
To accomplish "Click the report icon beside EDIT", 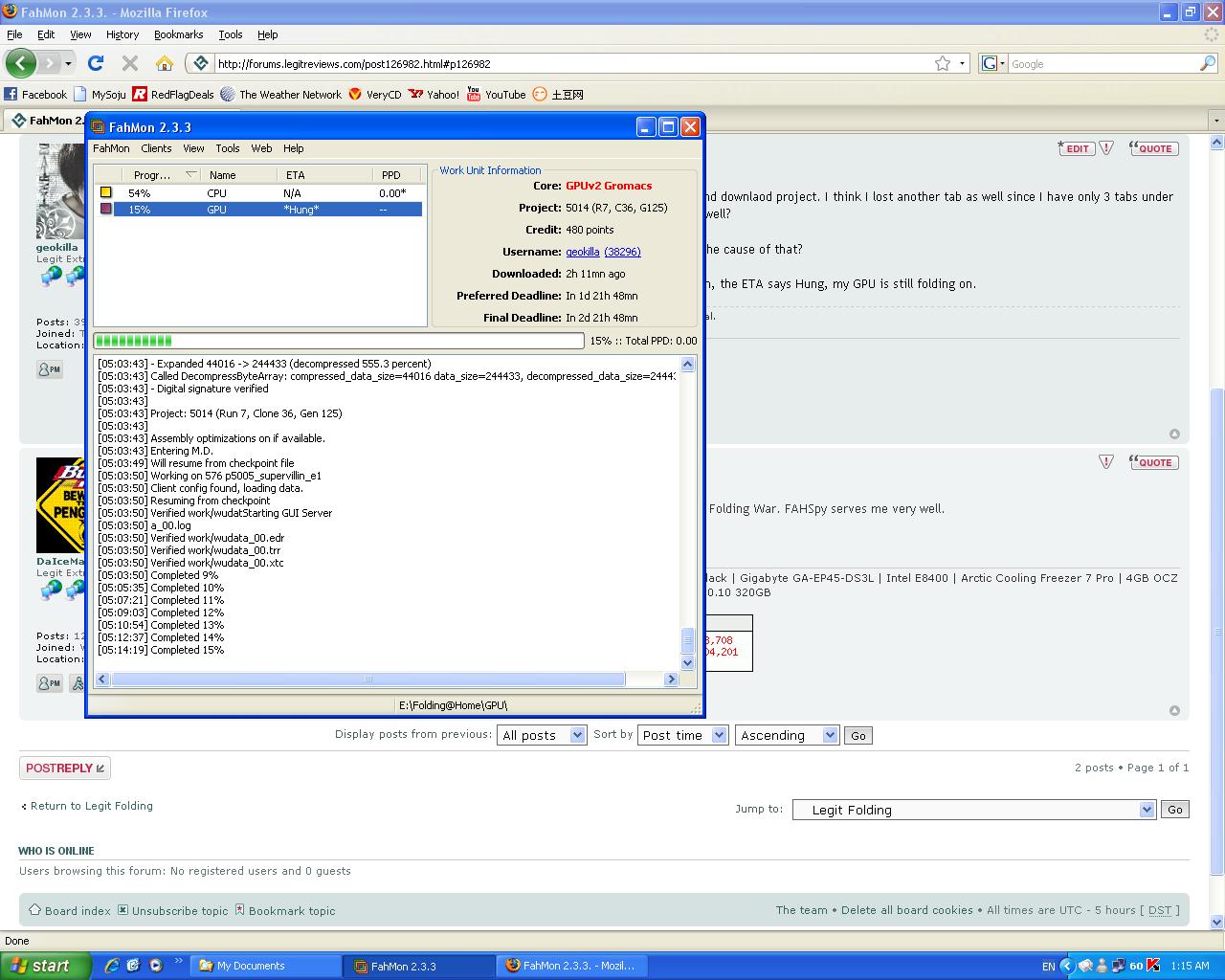I will pyautogui.click(x=1106, y=148).
